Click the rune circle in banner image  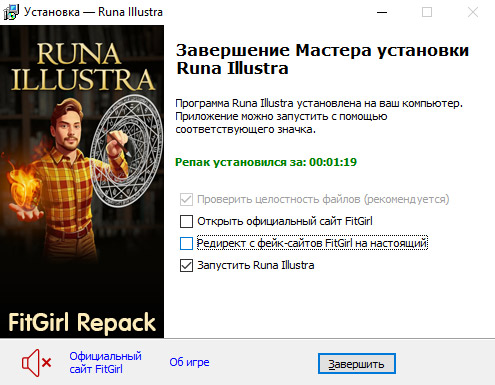click(127, 150)
